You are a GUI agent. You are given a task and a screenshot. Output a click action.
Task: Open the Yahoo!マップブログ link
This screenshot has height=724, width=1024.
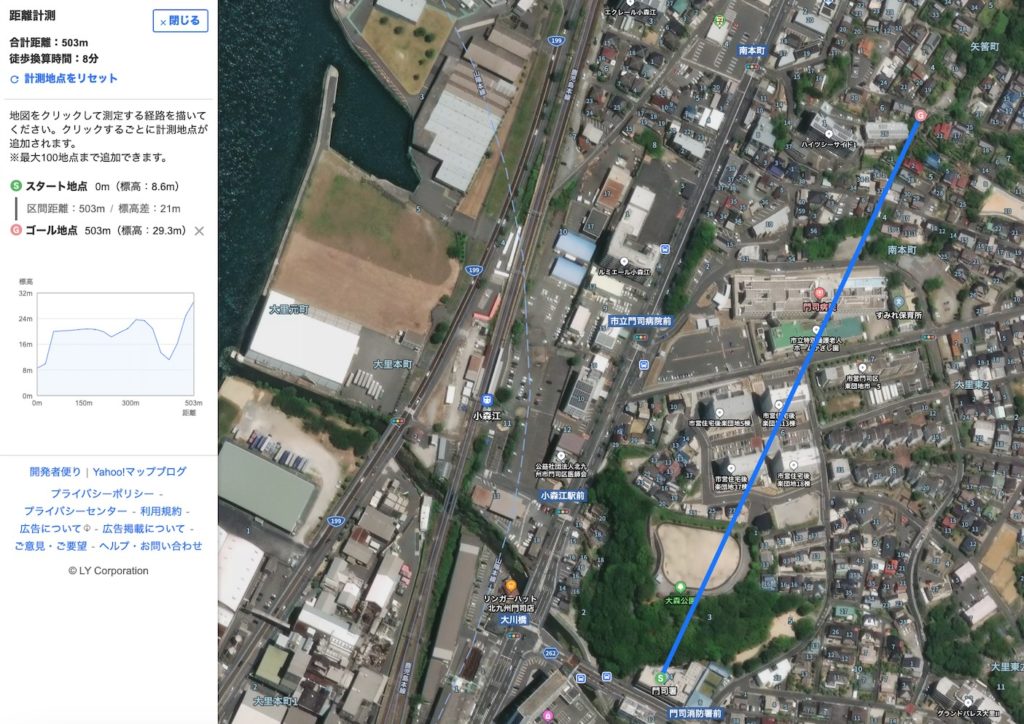coord(140,471)
